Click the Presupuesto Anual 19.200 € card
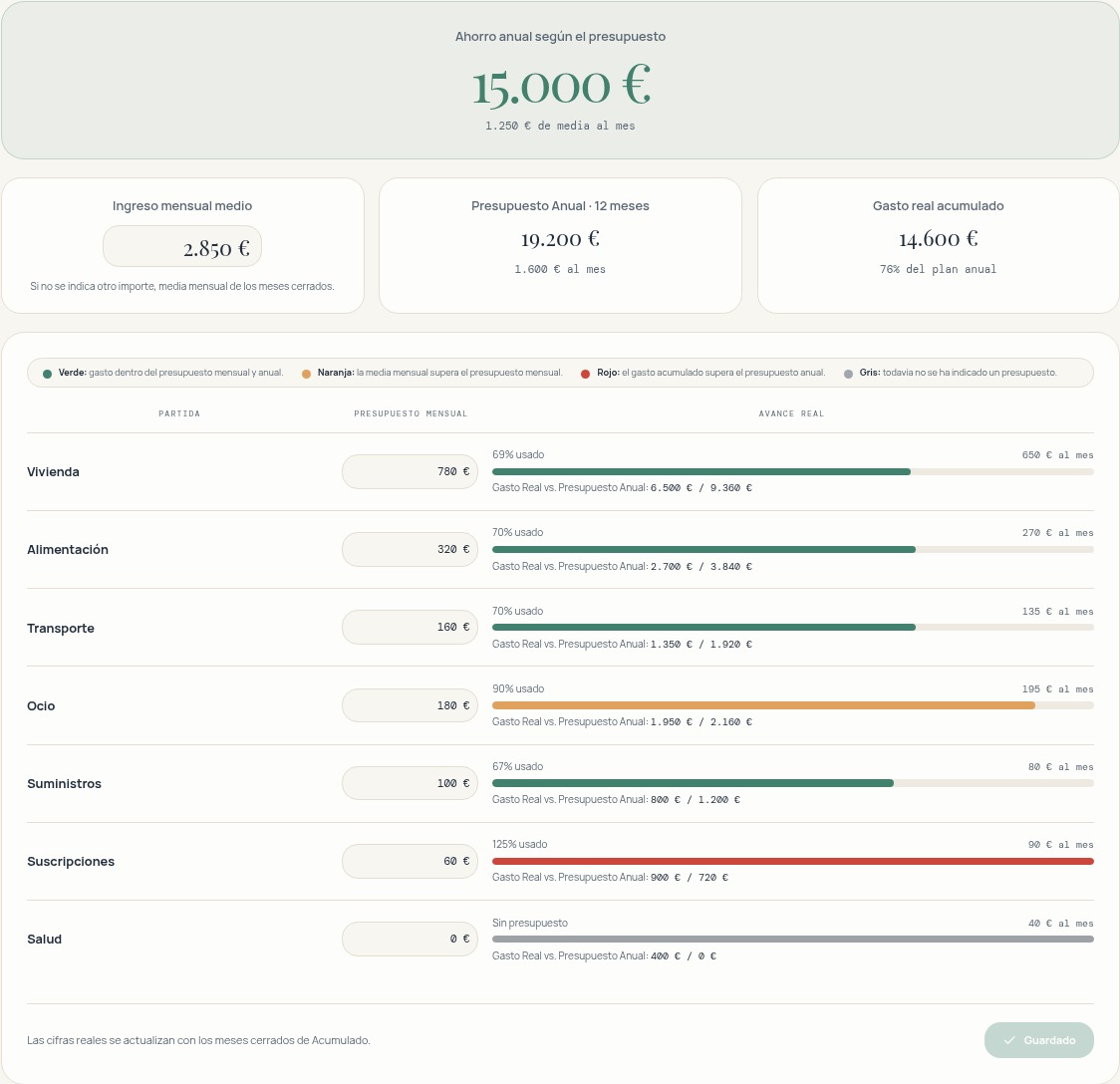The height and width of the screenshot is (1084, 1120). (x=560, y=246)
